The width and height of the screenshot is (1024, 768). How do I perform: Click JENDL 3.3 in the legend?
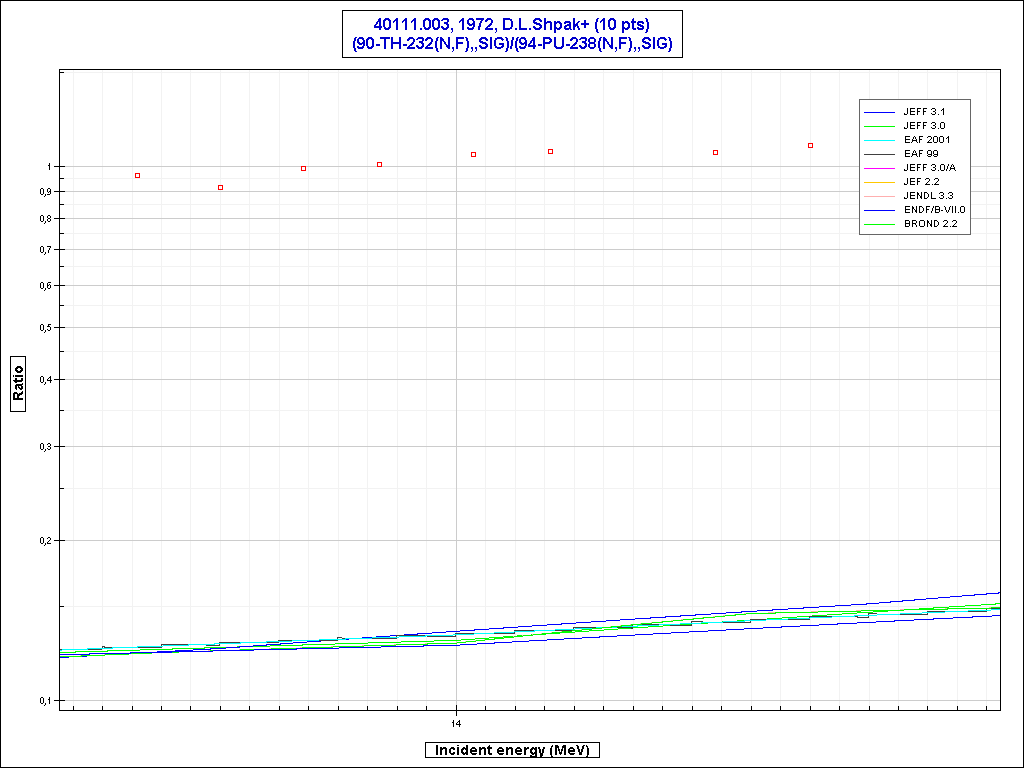pyautogui.click(x=928, y=196)
